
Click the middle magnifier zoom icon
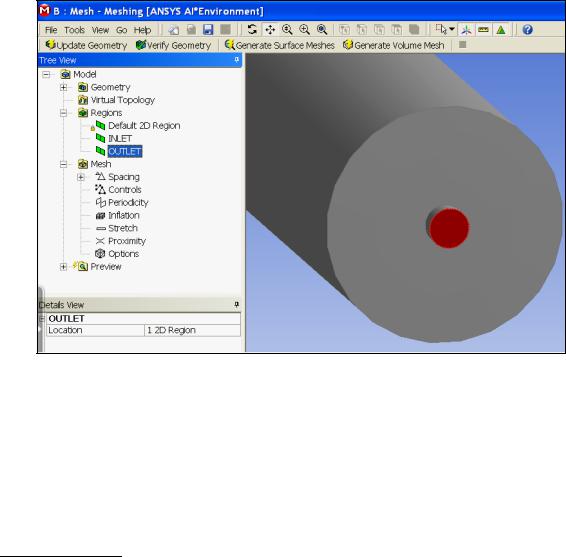click(x=305, y=30)
